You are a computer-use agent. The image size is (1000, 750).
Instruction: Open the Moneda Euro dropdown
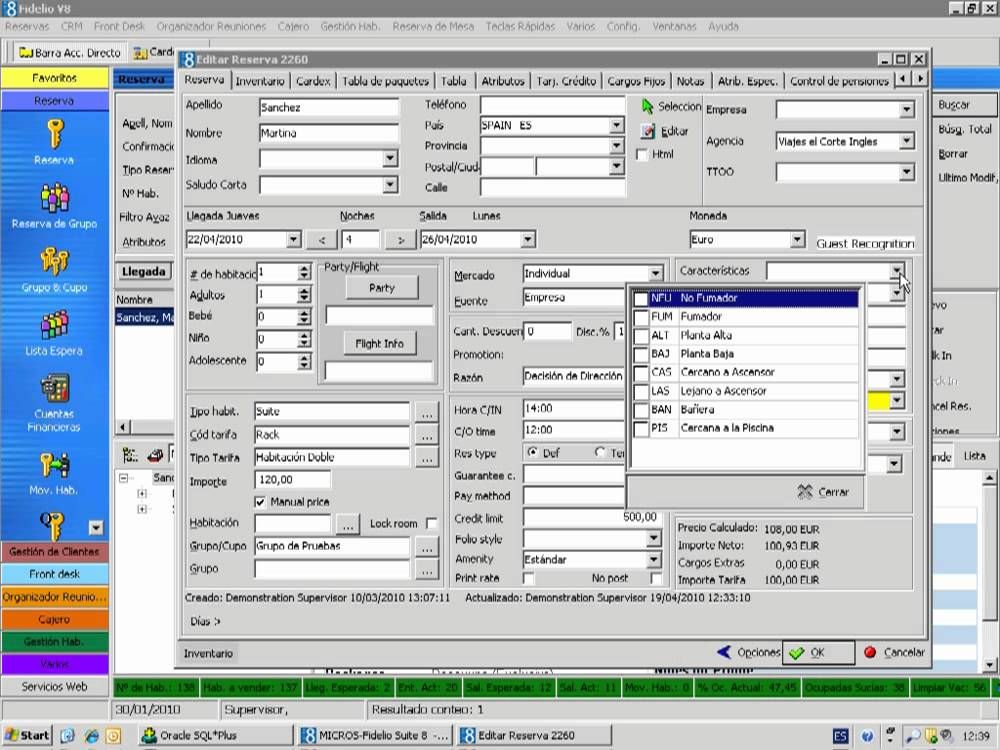pyautogui.click(x=797, y=240)
